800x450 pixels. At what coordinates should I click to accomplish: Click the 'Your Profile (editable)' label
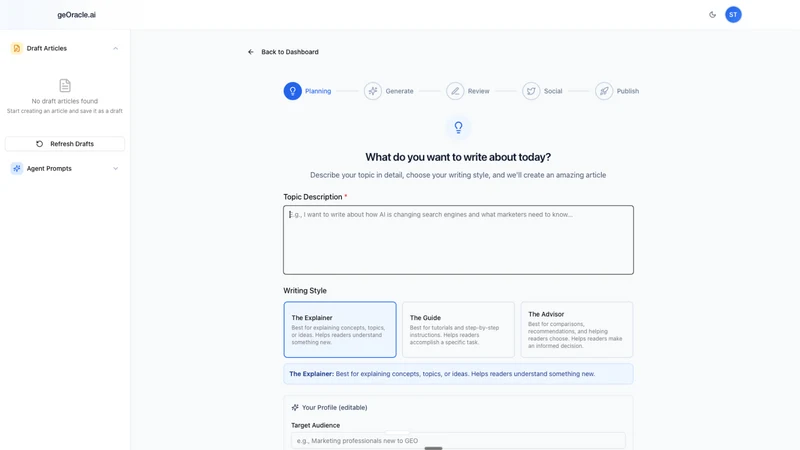coord(335,408)
